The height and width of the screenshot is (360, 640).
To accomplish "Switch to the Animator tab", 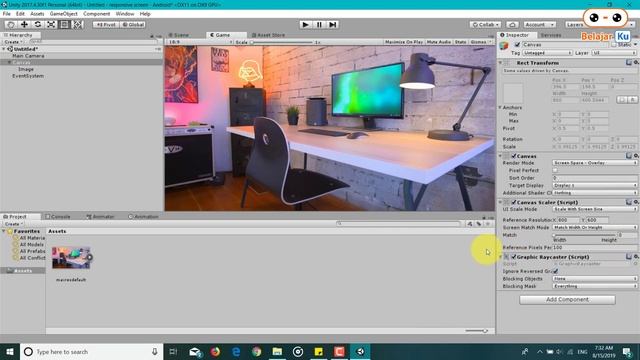I will click(x=100, y=217).
